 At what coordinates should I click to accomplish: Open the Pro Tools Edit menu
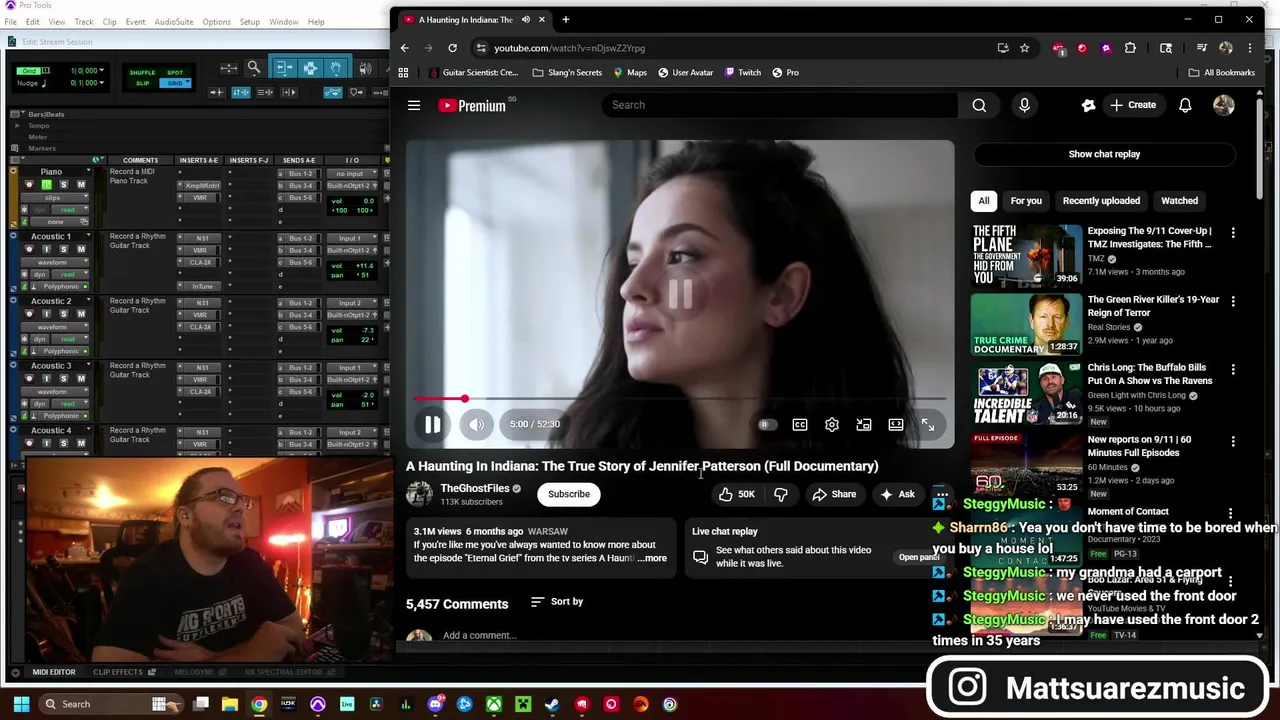(x=32, y=22)
